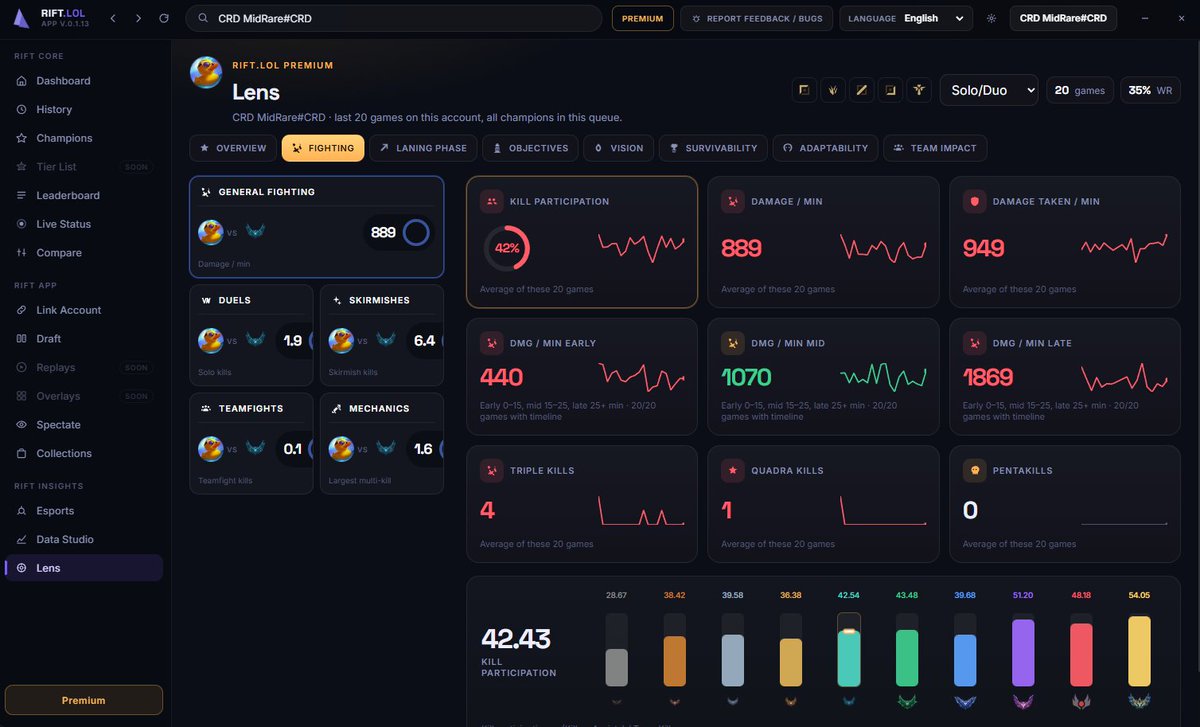1200x727 pixels.
Task: Filter by jungle role icon
Action: [832, 90]
